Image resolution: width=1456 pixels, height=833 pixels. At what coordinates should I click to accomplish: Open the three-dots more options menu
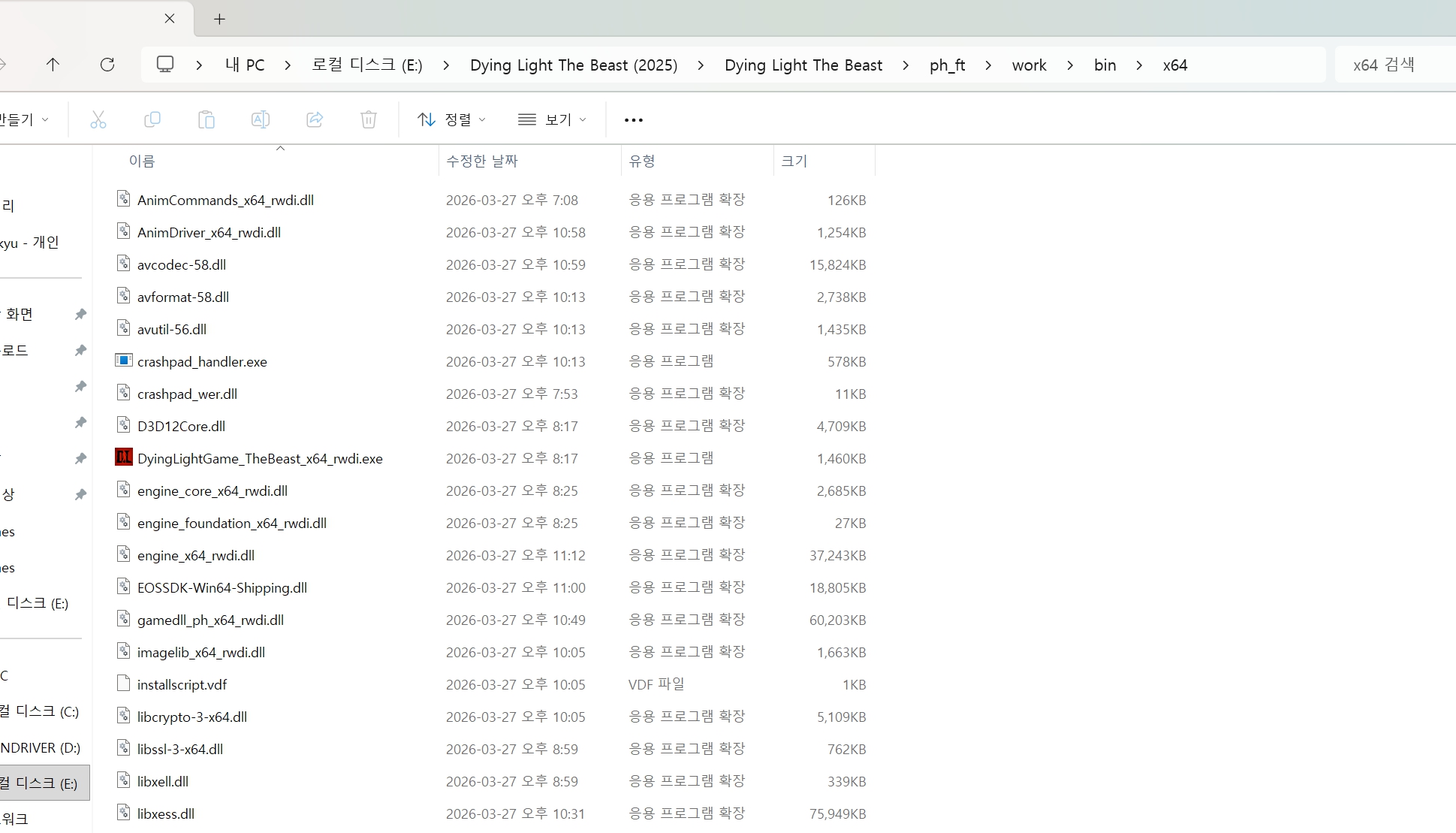pyautogui.click(x=634, y=120)
